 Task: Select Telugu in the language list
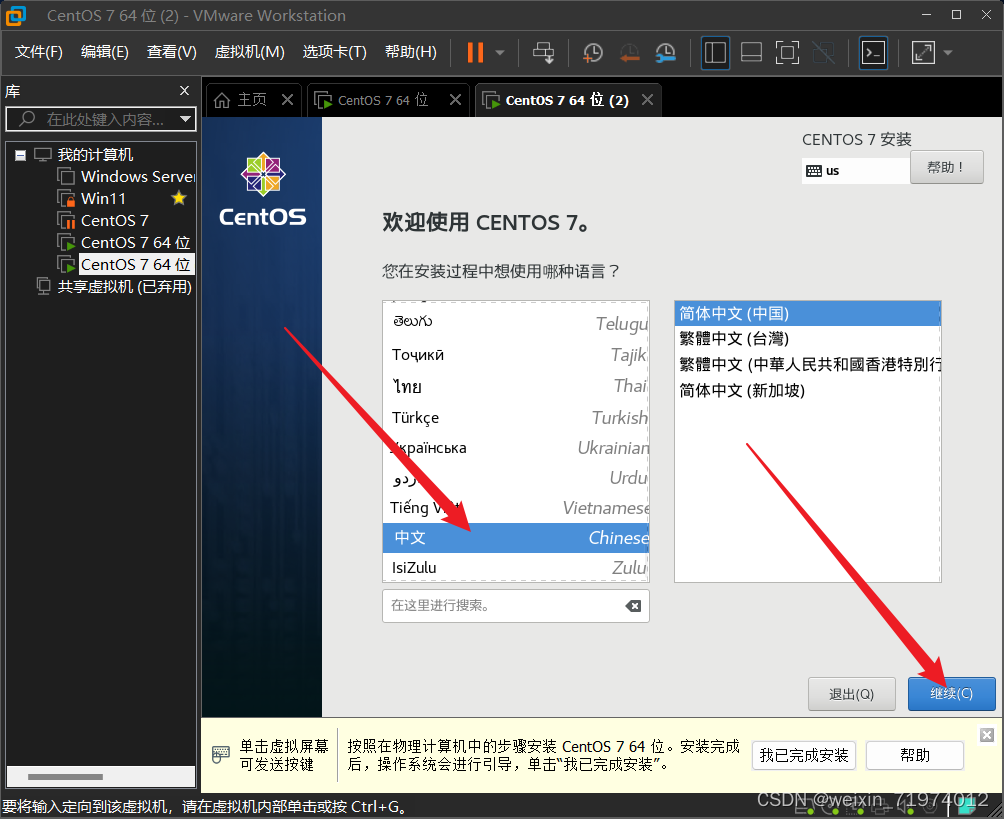pyautogui.click(x=516, y=322)
